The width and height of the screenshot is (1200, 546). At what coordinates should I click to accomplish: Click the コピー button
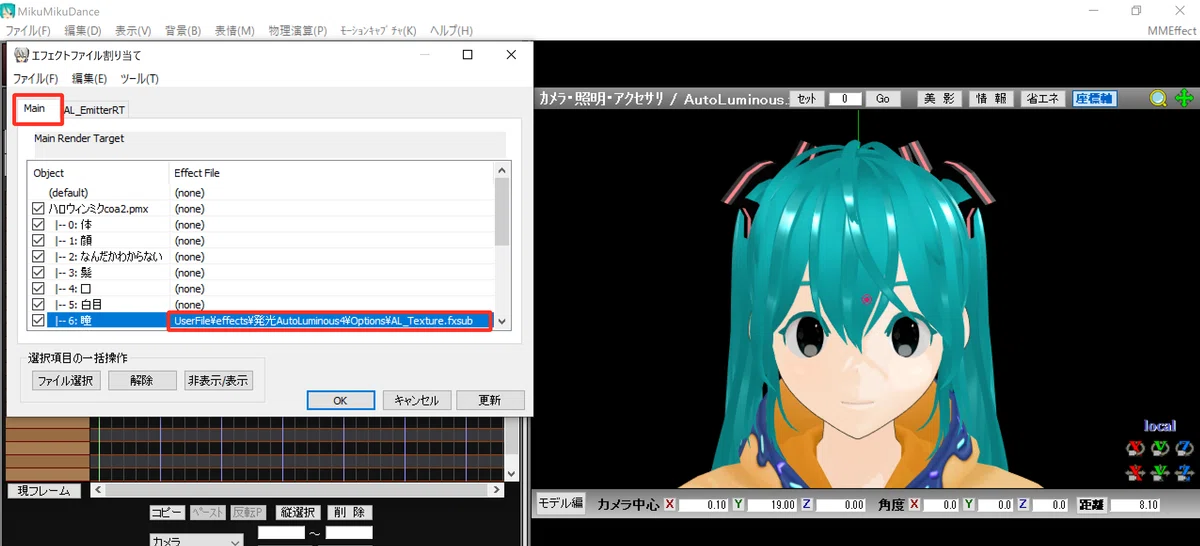[x=167, y=512]
